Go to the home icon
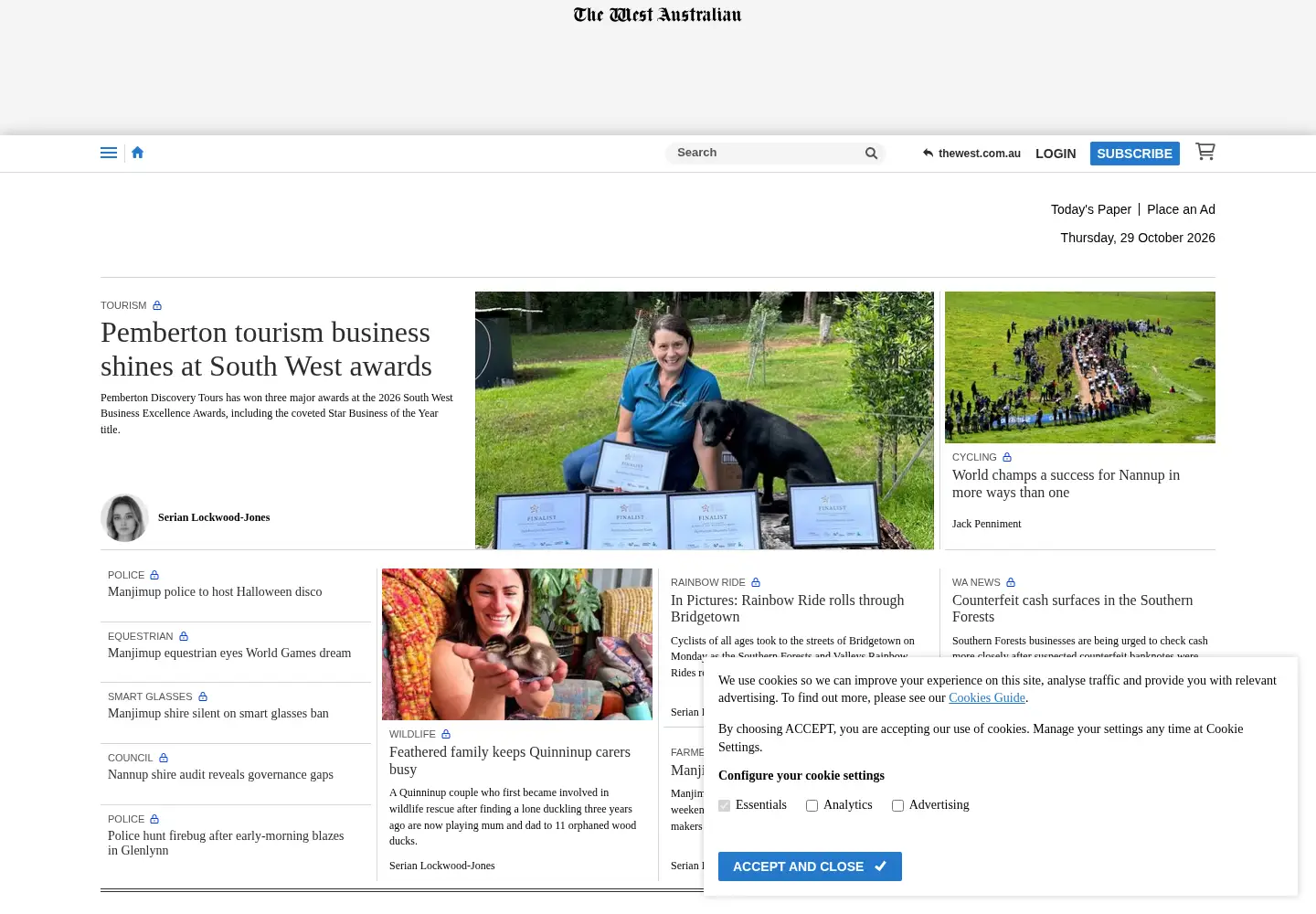 (138, 153)
